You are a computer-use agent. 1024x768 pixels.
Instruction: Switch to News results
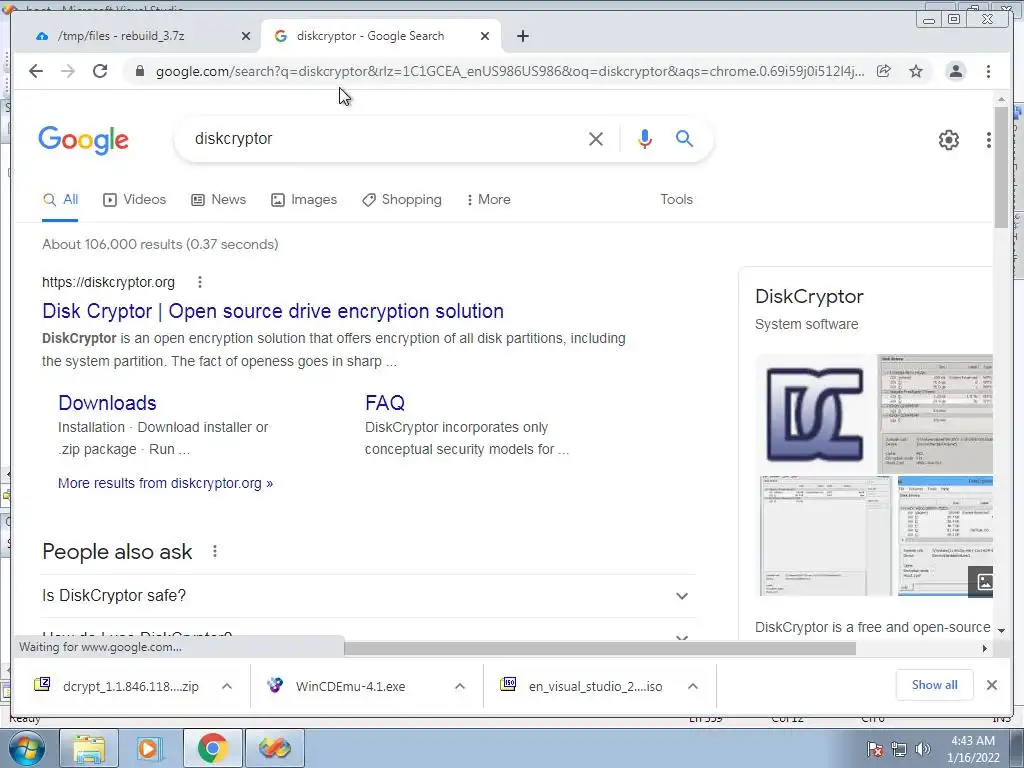(x=218, y=200)
